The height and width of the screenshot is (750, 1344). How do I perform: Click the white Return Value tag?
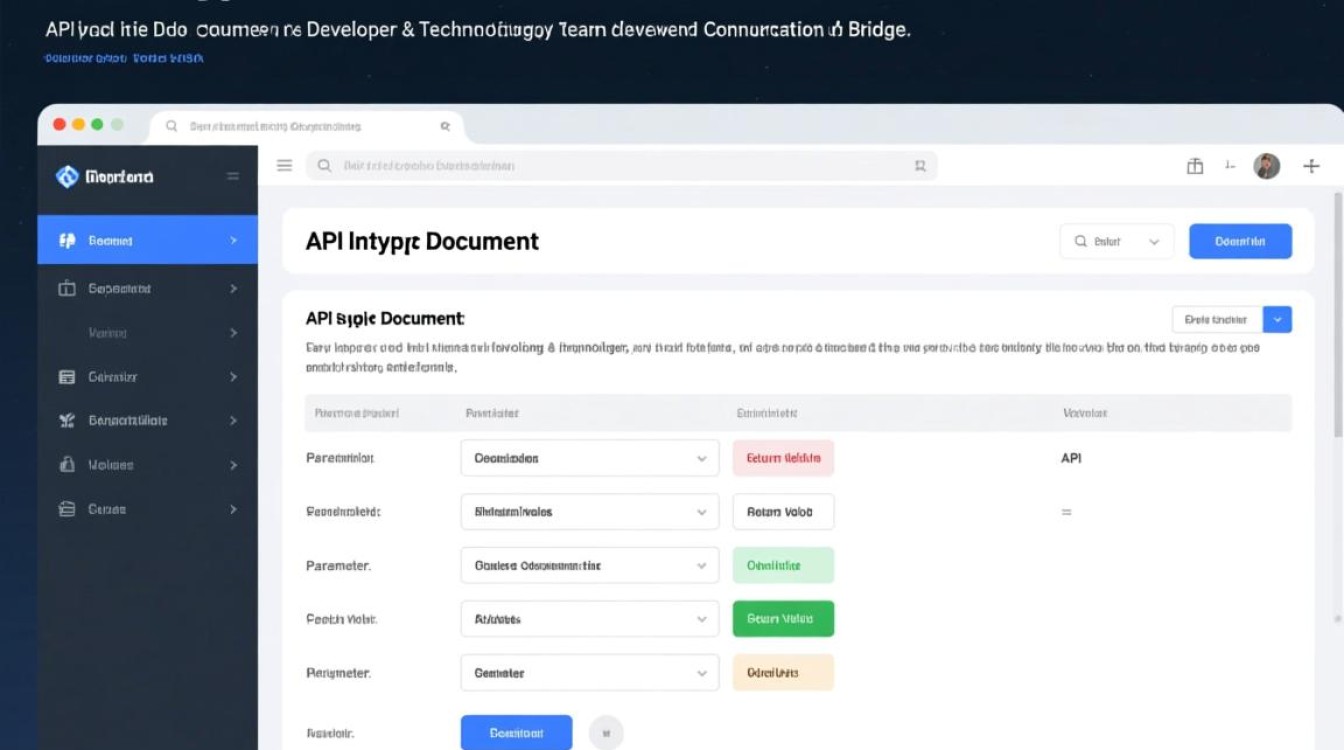click(783, 512)
